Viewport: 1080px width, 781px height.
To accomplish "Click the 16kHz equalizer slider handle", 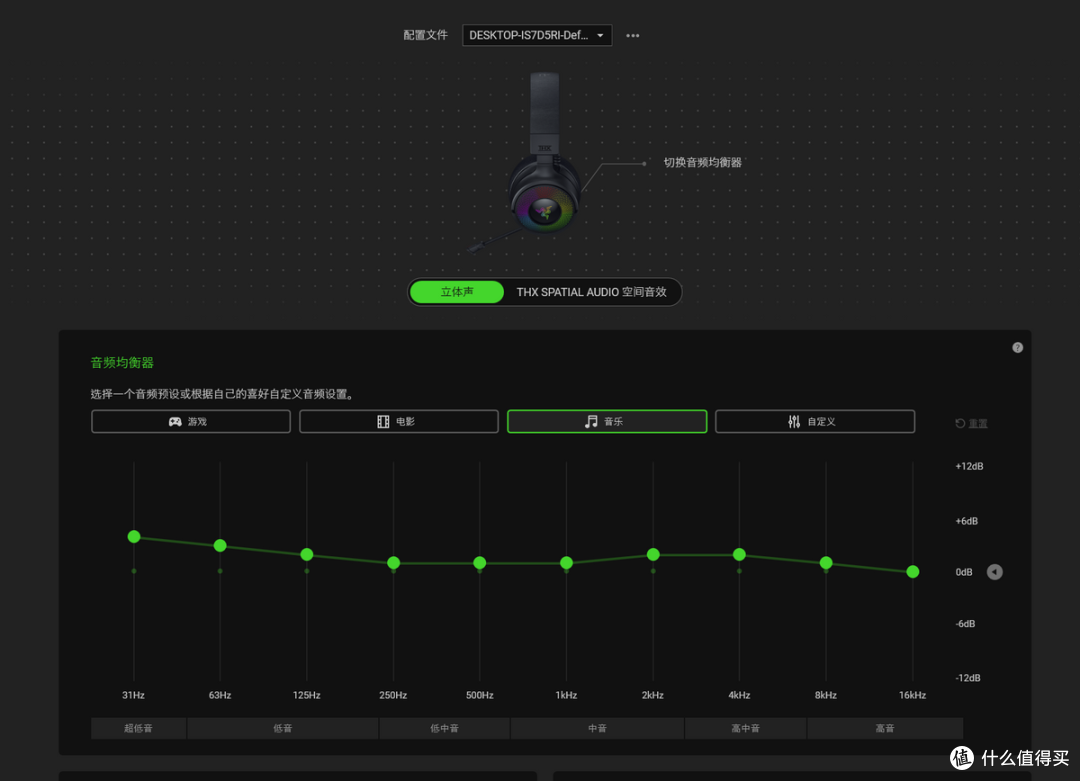I will click(913, 572).
